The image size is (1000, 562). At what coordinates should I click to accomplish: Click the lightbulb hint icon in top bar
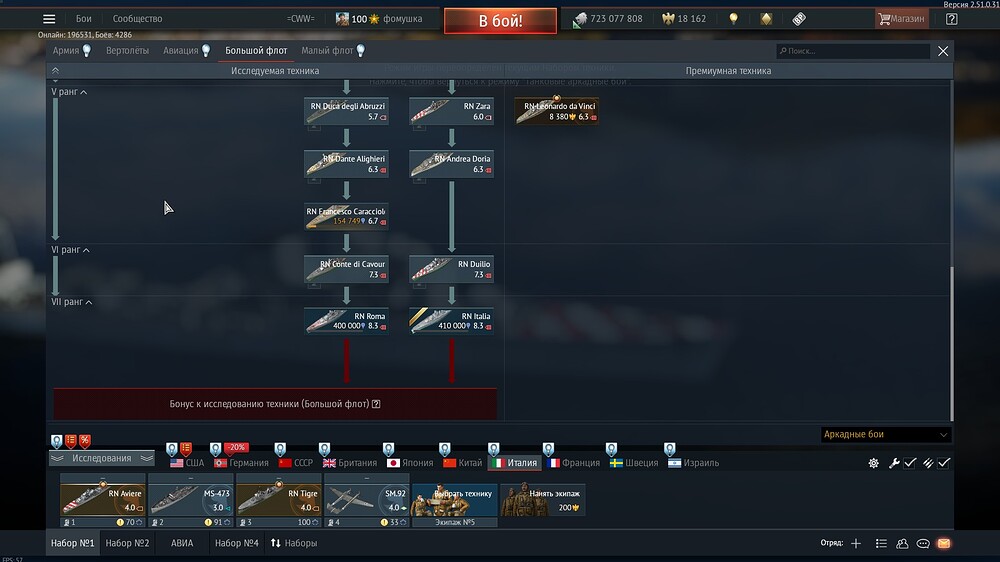733,18
